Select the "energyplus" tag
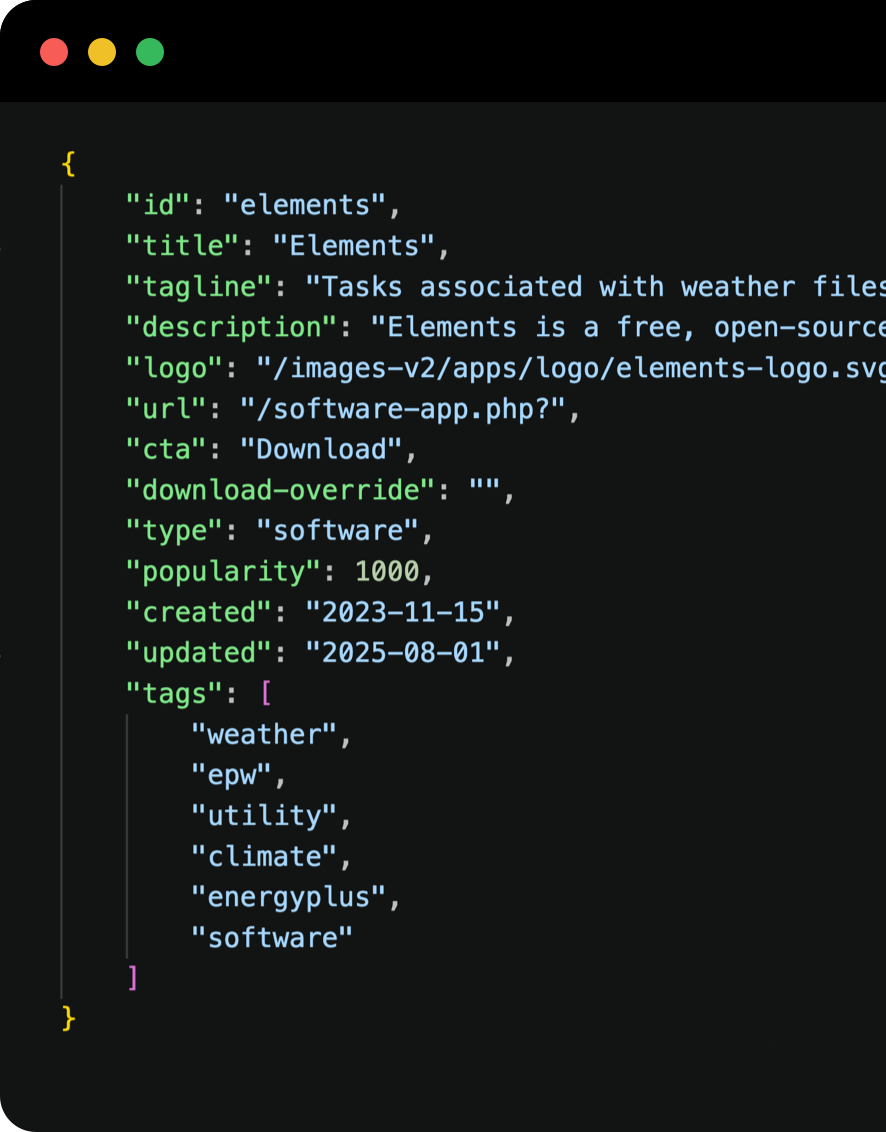The image size is (886, 1132). coord(289,897)
